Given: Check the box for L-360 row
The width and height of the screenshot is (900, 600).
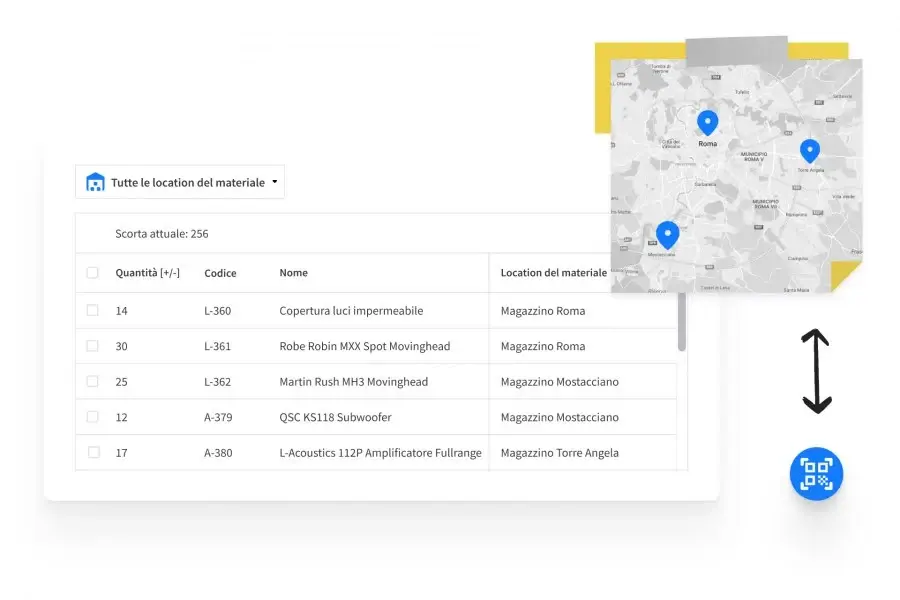Looking at the screenshot, I should pyautogui.click(x=92, y=311).
